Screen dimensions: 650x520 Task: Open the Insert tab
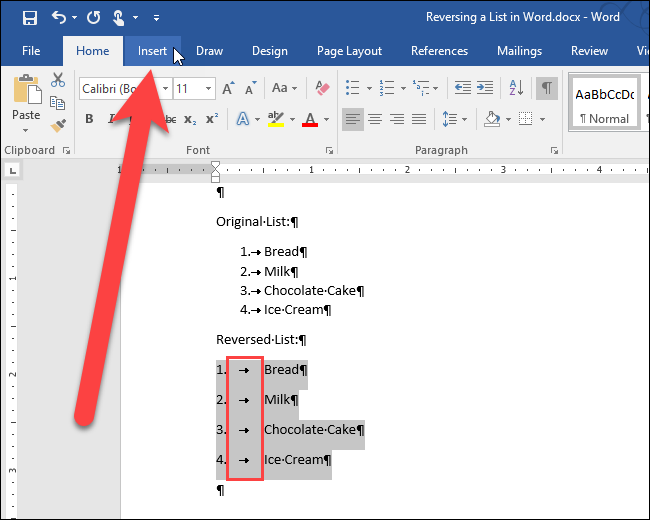click(x=152, y=51)
